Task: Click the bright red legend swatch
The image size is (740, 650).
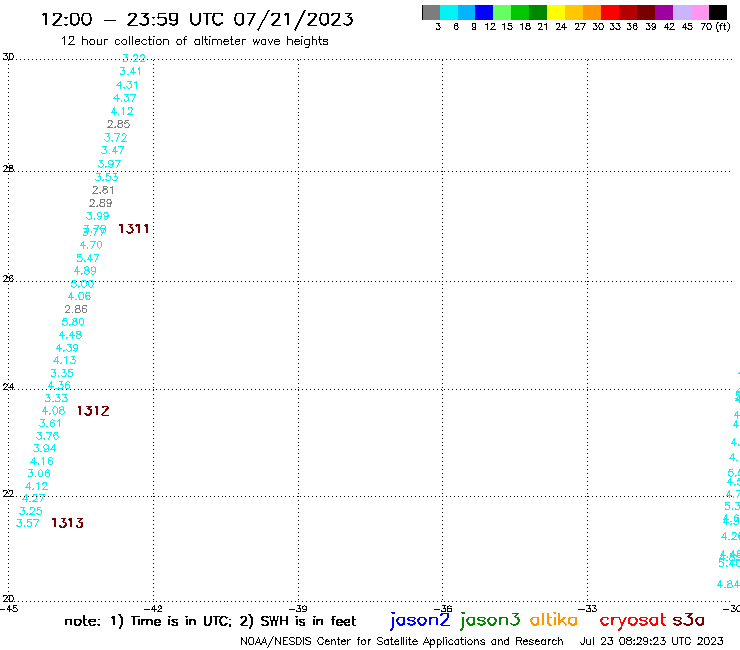Action: pyautogui.click(x=609, y=12)
